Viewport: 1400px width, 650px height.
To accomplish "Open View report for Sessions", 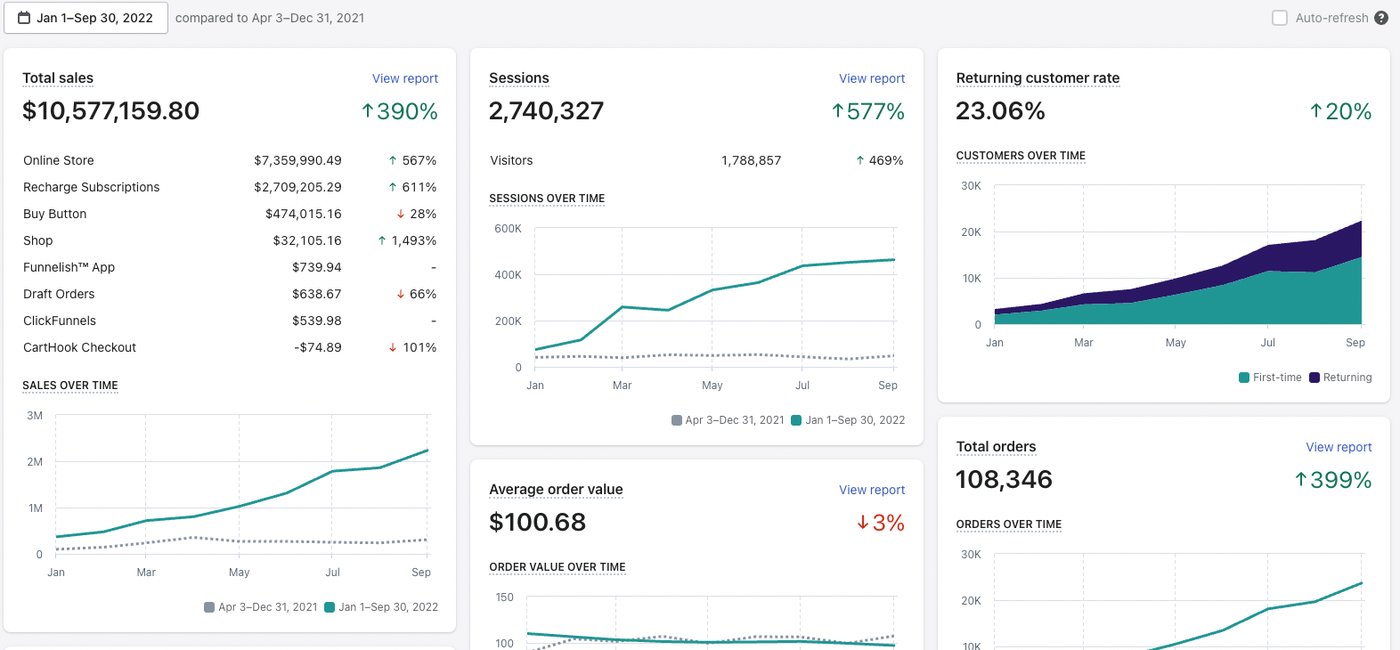I will [872, 78].
